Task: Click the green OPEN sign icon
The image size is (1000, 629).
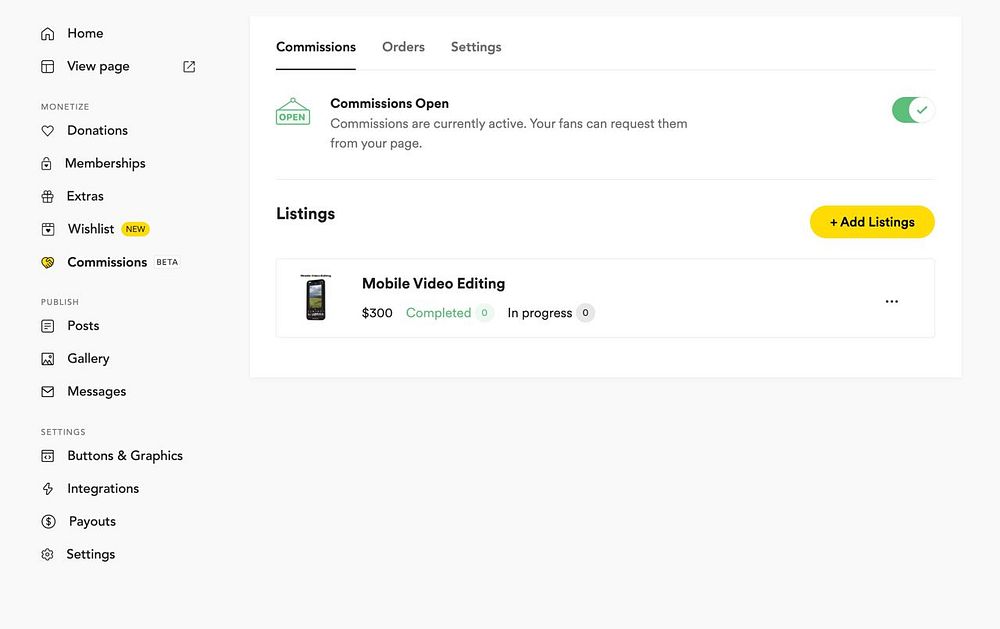Action: 293,112
